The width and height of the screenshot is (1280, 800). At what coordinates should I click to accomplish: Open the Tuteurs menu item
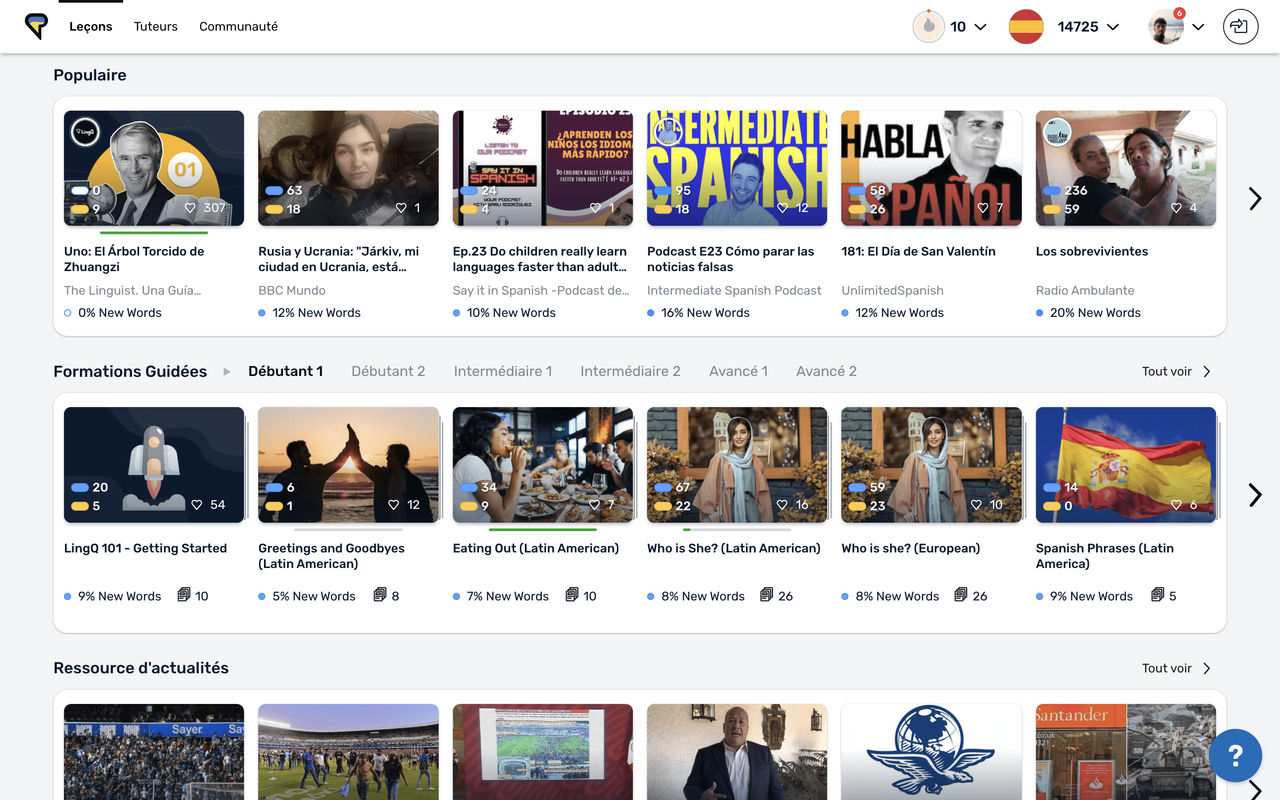click(x=156, y=27)
